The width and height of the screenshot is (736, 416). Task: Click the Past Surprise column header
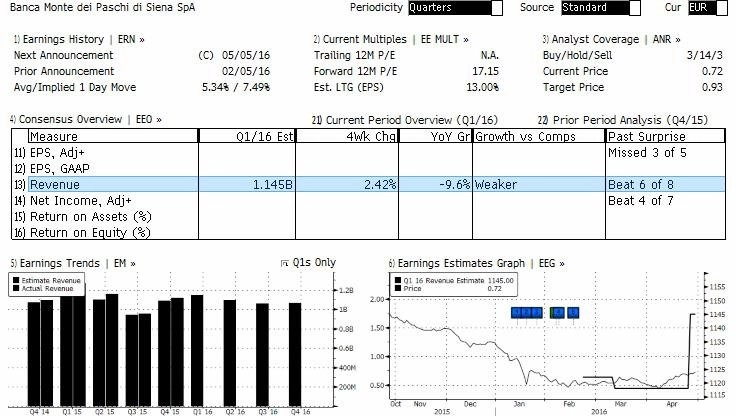(666, 136)
